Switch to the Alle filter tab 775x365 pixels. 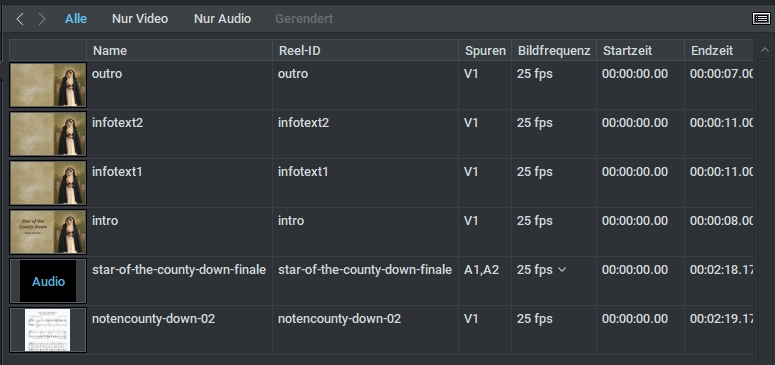pyautogui.click(x=76, y=19)
